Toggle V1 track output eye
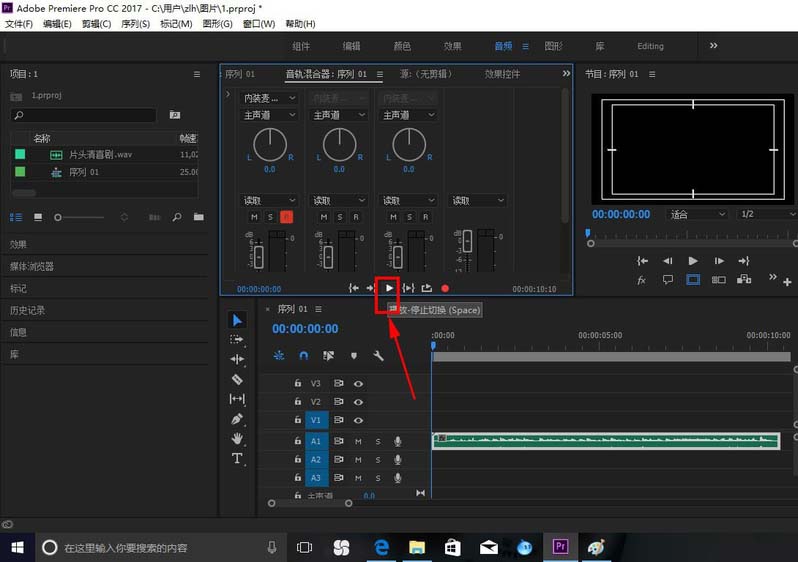The image size is (798, 562). click(x=358, y=420)
